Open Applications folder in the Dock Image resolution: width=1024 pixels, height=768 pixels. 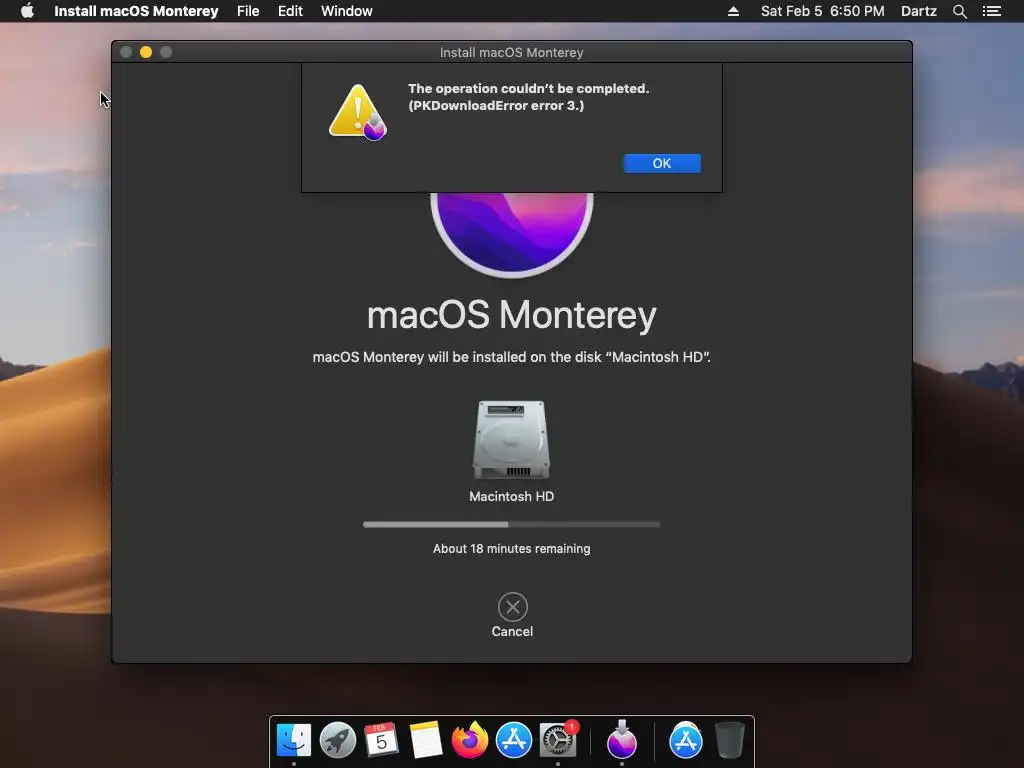click(x=686, y=740)
